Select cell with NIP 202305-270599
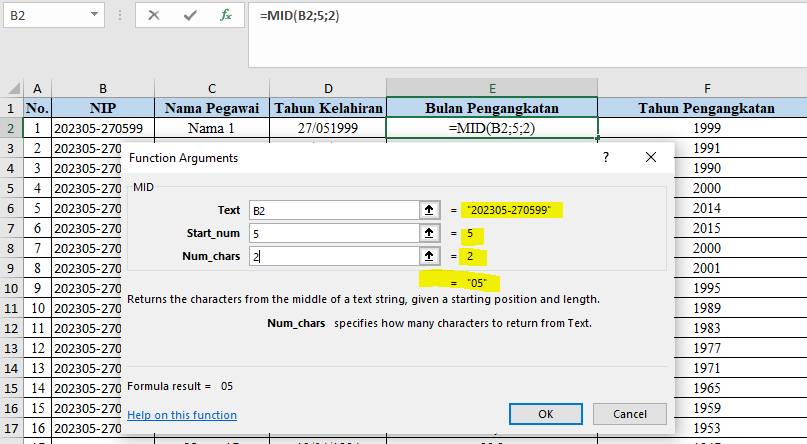The image size is (807, 444). [x=103, y=128]
